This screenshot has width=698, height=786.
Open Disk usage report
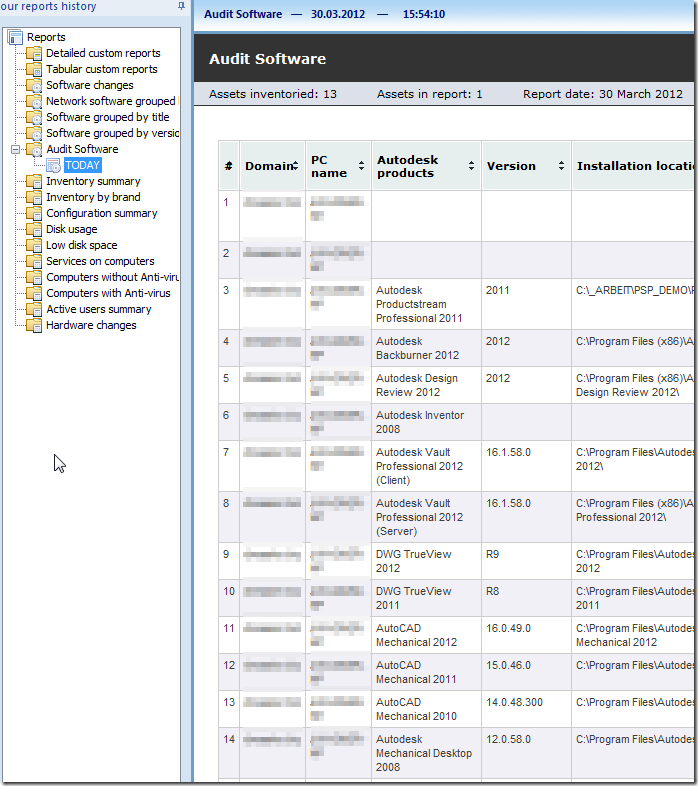click(72, 230)
